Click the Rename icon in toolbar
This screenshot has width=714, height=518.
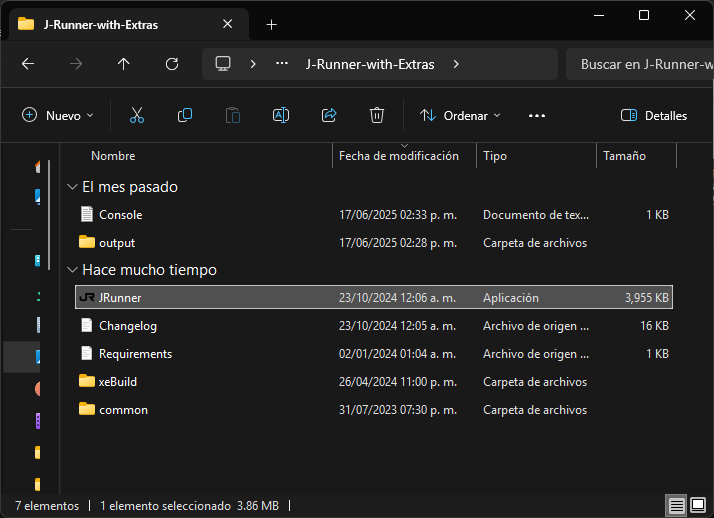click(281, 116)
